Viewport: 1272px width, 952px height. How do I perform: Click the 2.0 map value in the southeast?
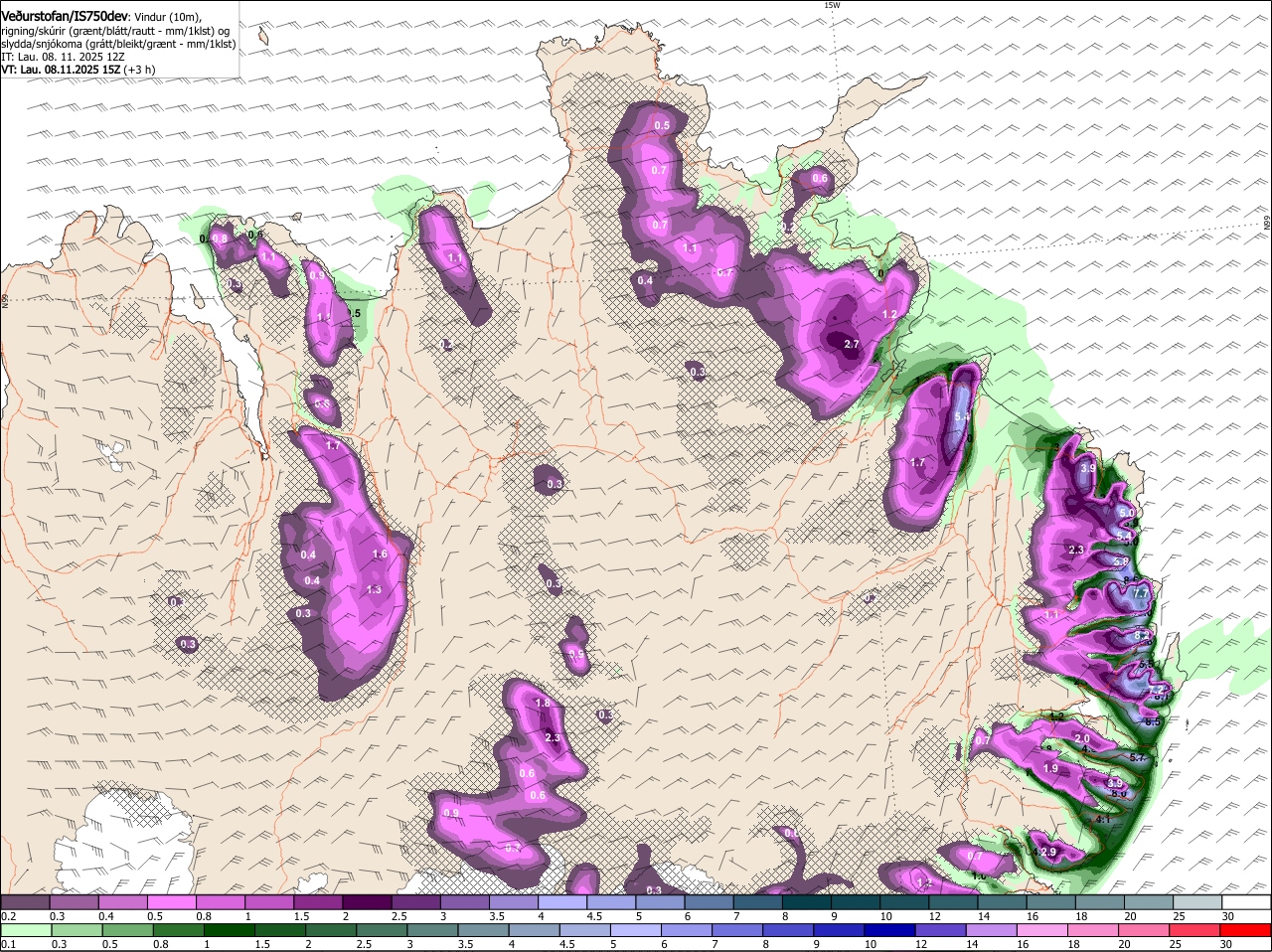(1082, 739)
